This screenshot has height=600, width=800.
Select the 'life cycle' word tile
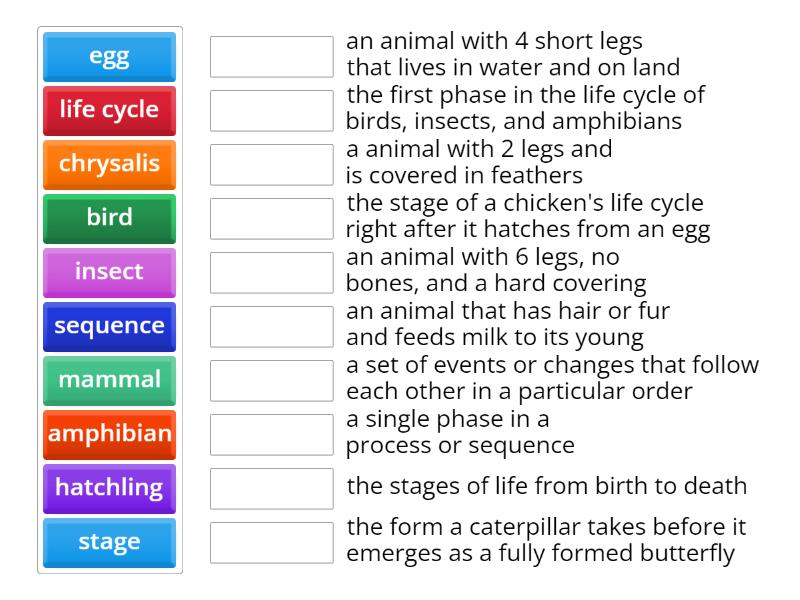109,111
